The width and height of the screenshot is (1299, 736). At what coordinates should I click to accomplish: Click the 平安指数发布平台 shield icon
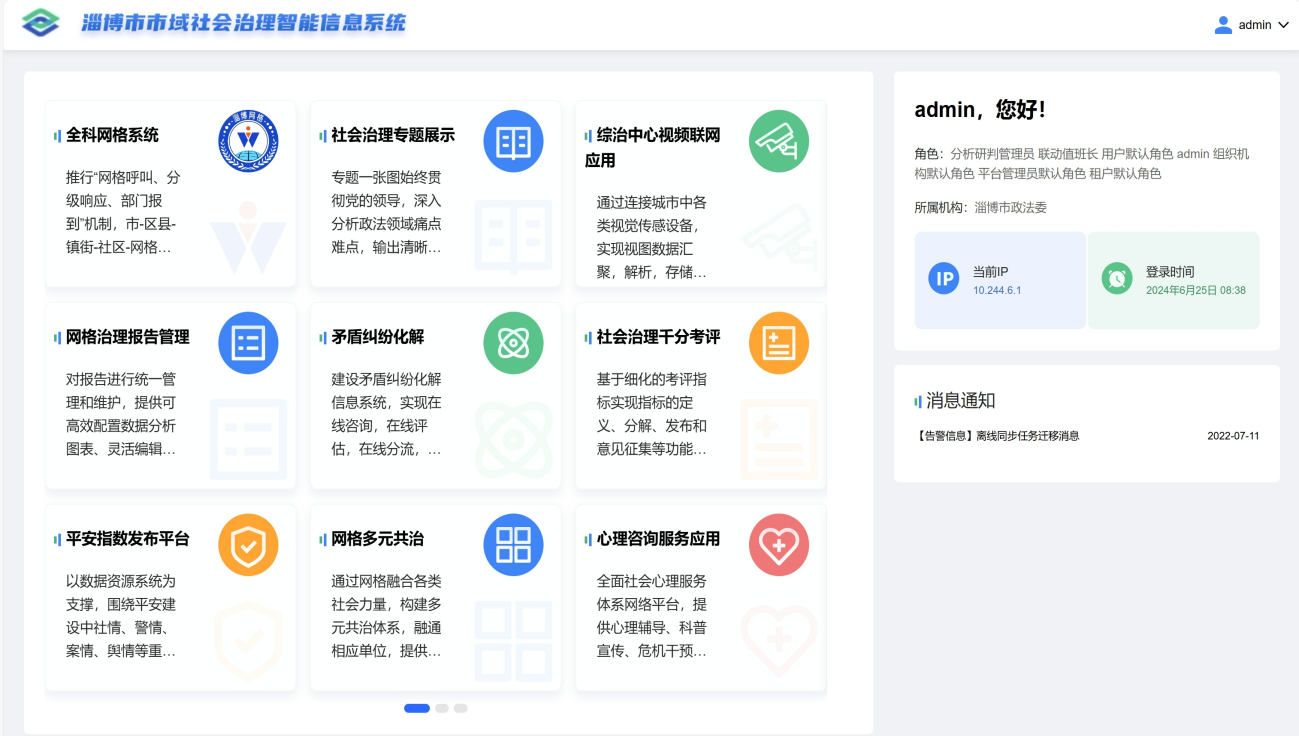tap(248, 545)
